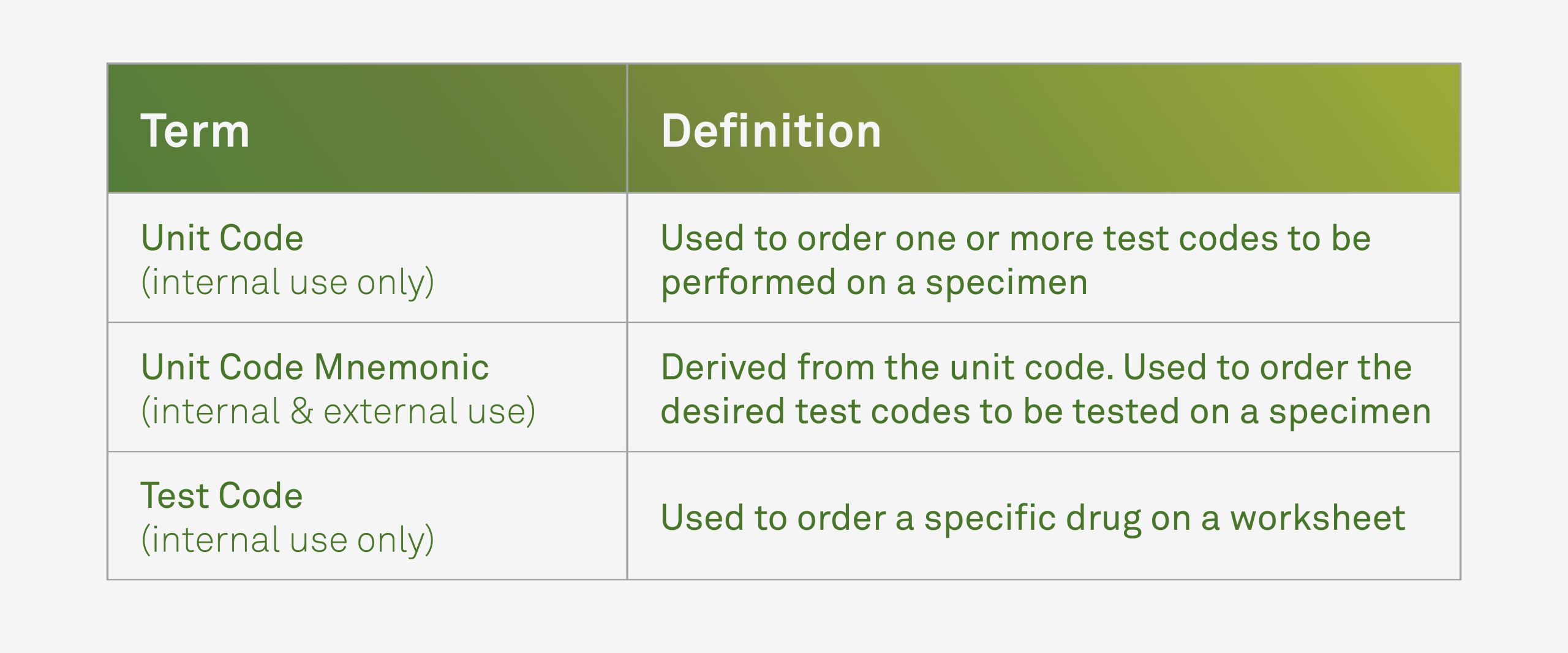Click the "(internal & external use)" note
1568x653 pixels.
tap(338, 411)
